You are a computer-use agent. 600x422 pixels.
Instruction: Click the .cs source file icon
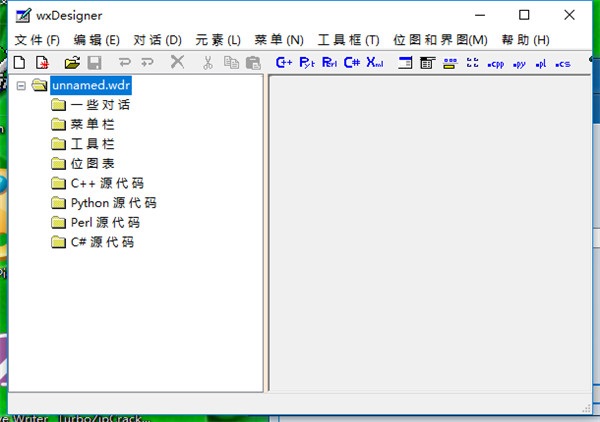(562, 64)
